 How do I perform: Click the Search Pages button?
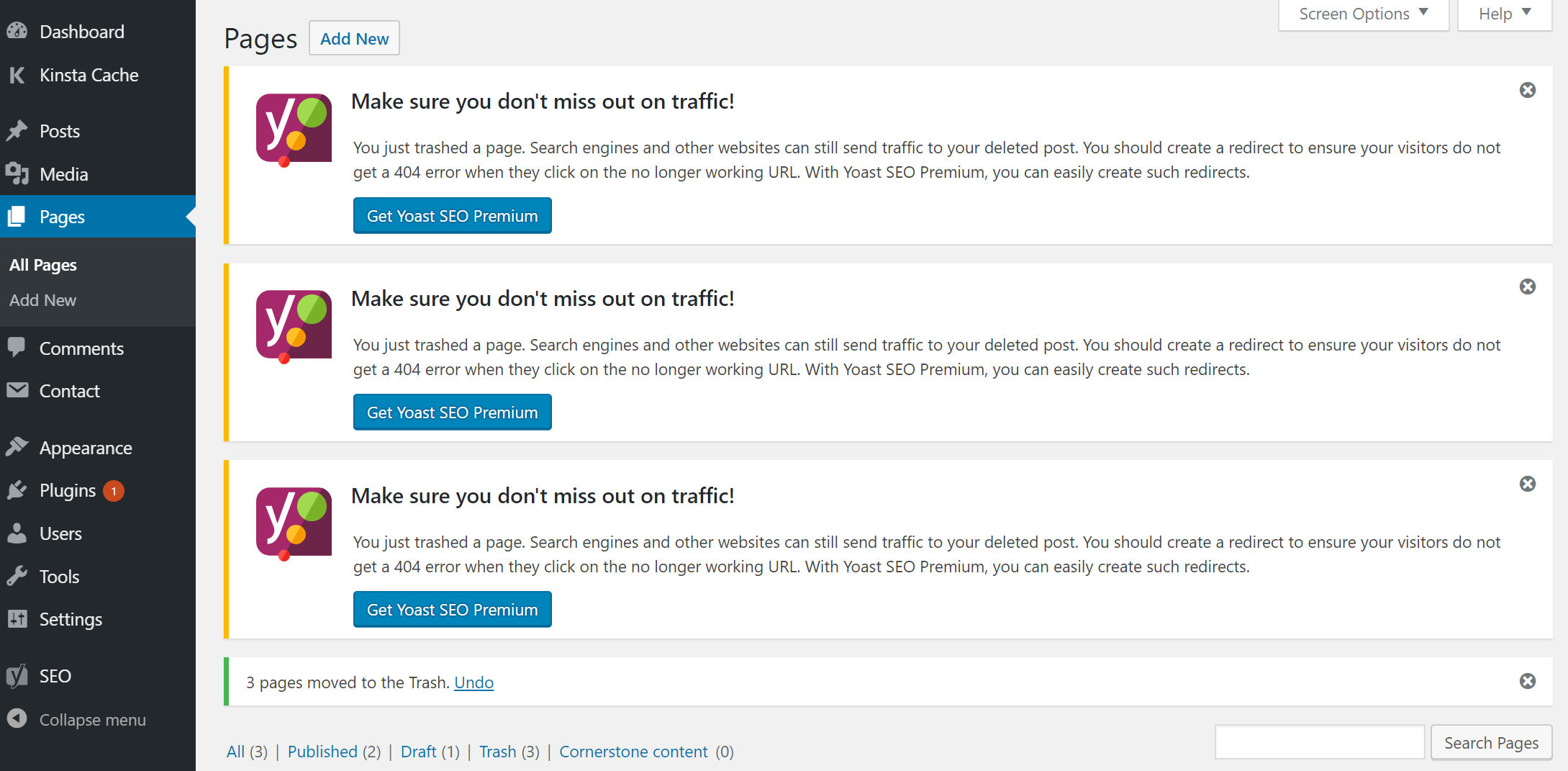pos(1491,743)
